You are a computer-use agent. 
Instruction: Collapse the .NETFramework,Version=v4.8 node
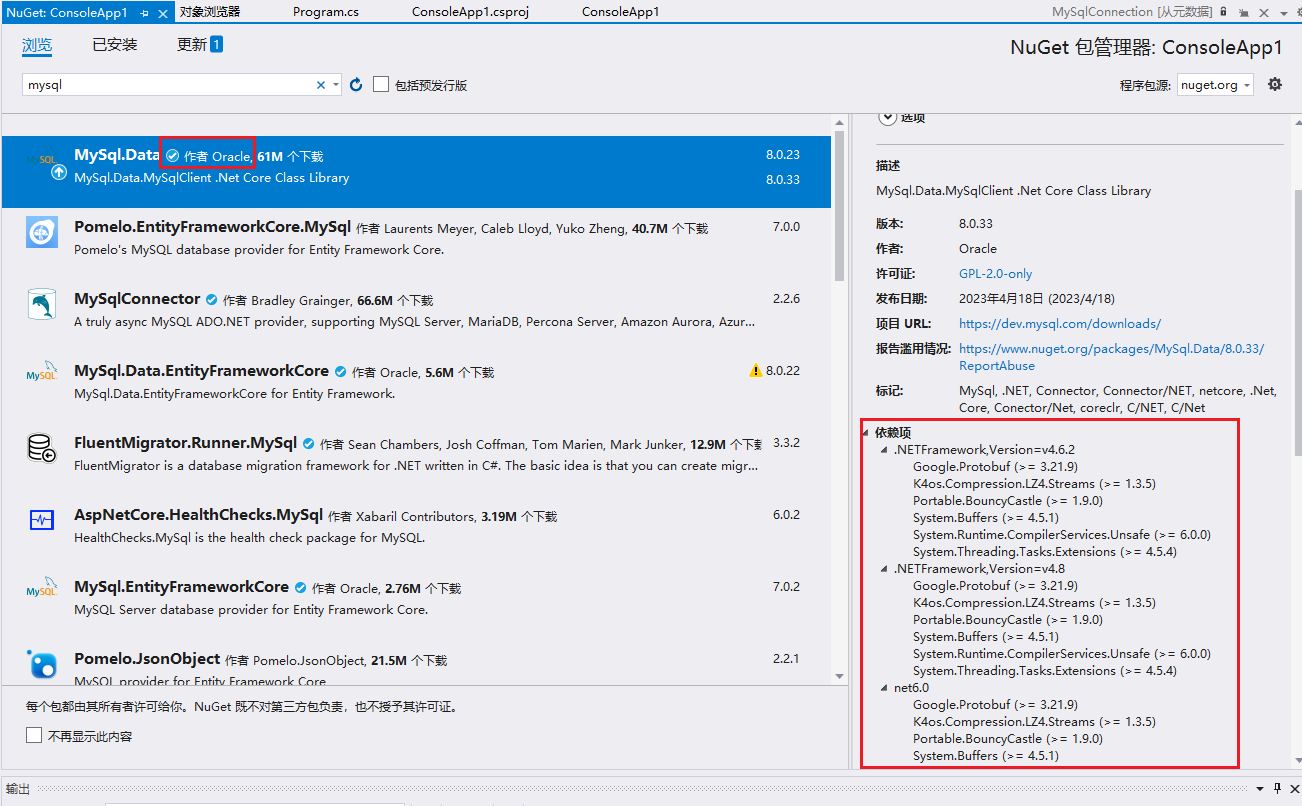(x=884, y=569)
